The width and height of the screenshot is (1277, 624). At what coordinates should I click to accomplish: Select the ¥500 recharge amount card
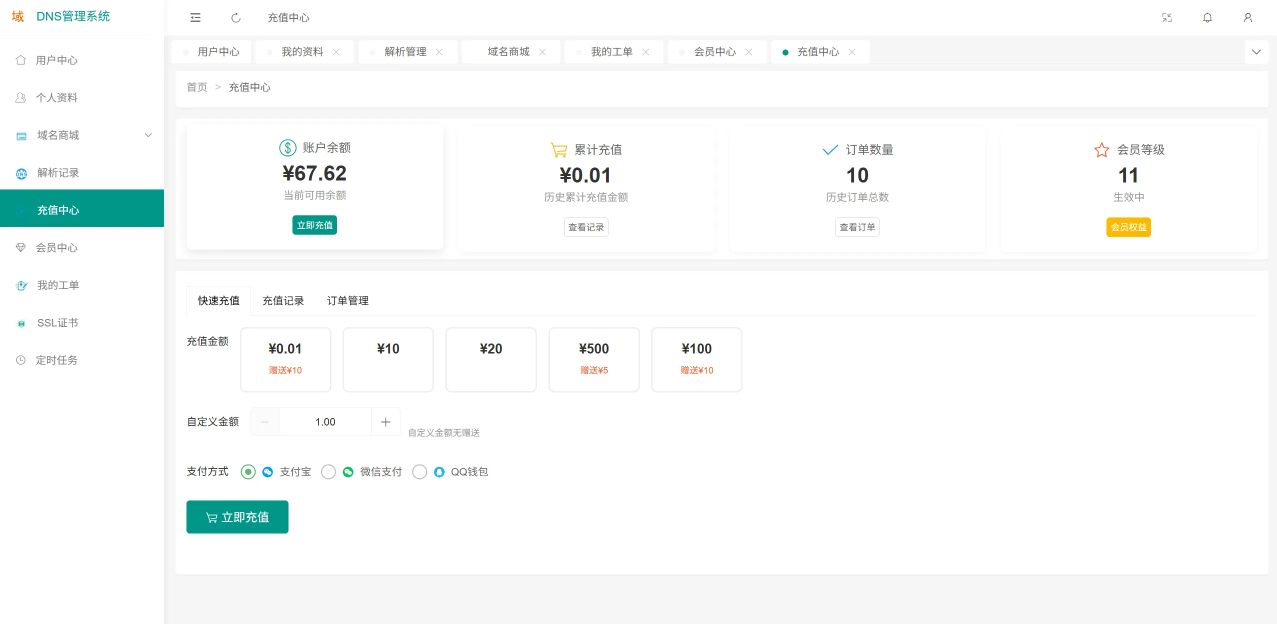coord(594,359)
